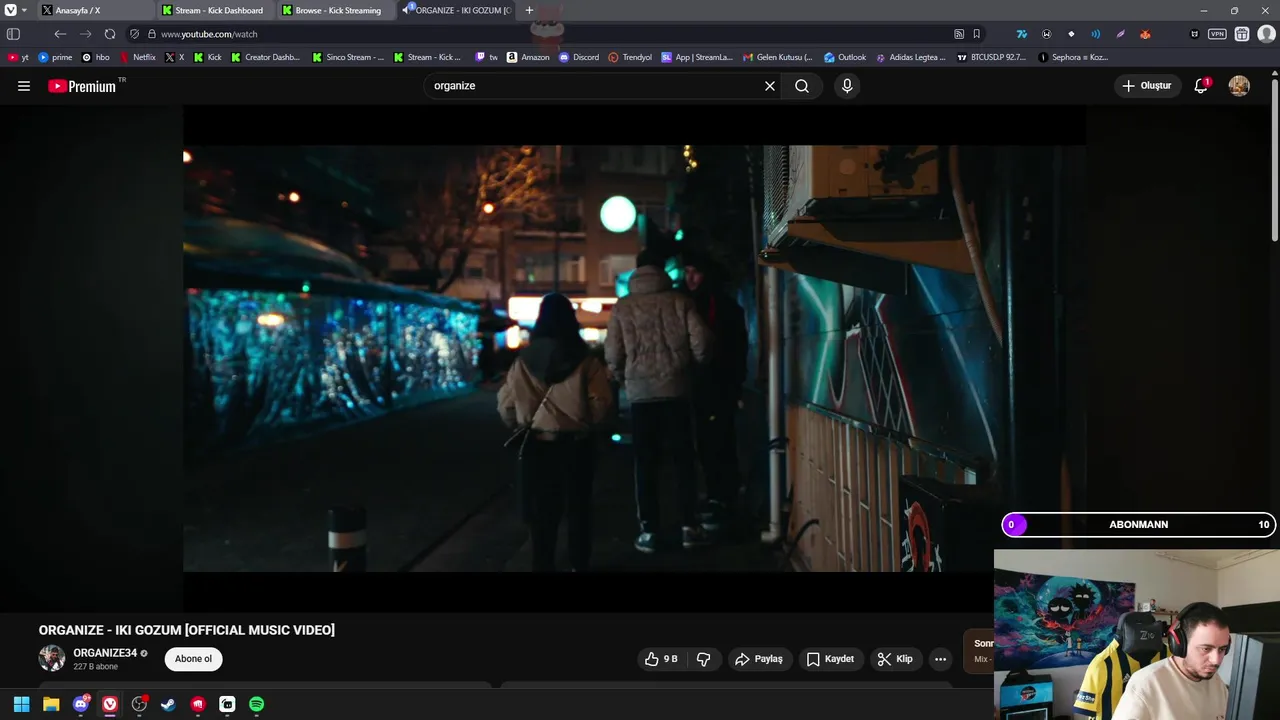The height and width of the screenshot is (720, 1280).
Task: Open Amazon bookmark
Action: [528, 57]
